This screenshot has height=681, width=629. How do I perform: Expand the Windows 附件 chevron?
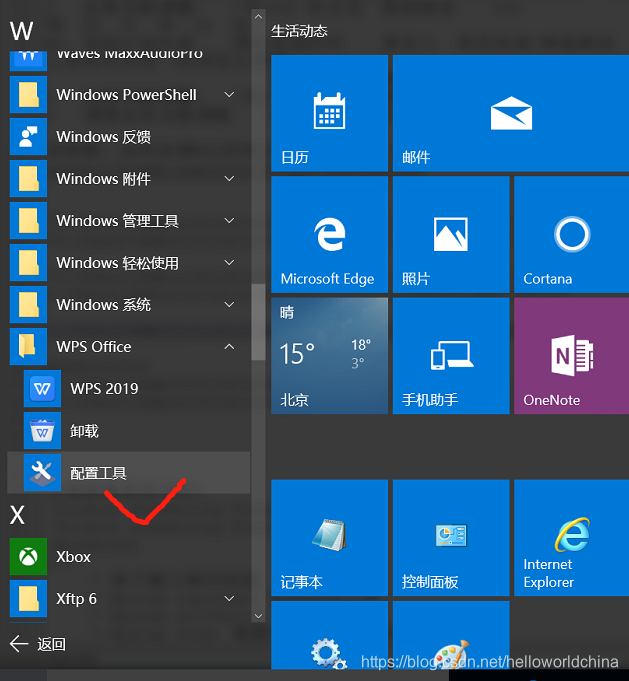(x=229, y=179)
